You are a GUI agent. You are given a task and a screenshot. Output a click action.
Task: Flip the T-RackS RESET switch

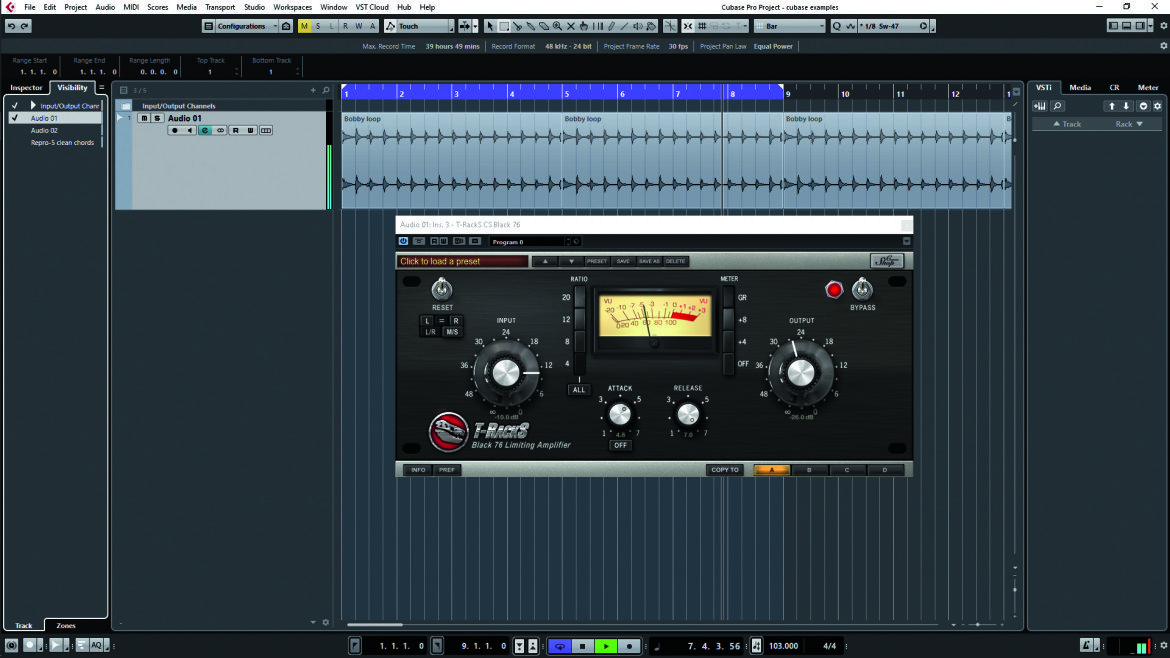(442, 288)
